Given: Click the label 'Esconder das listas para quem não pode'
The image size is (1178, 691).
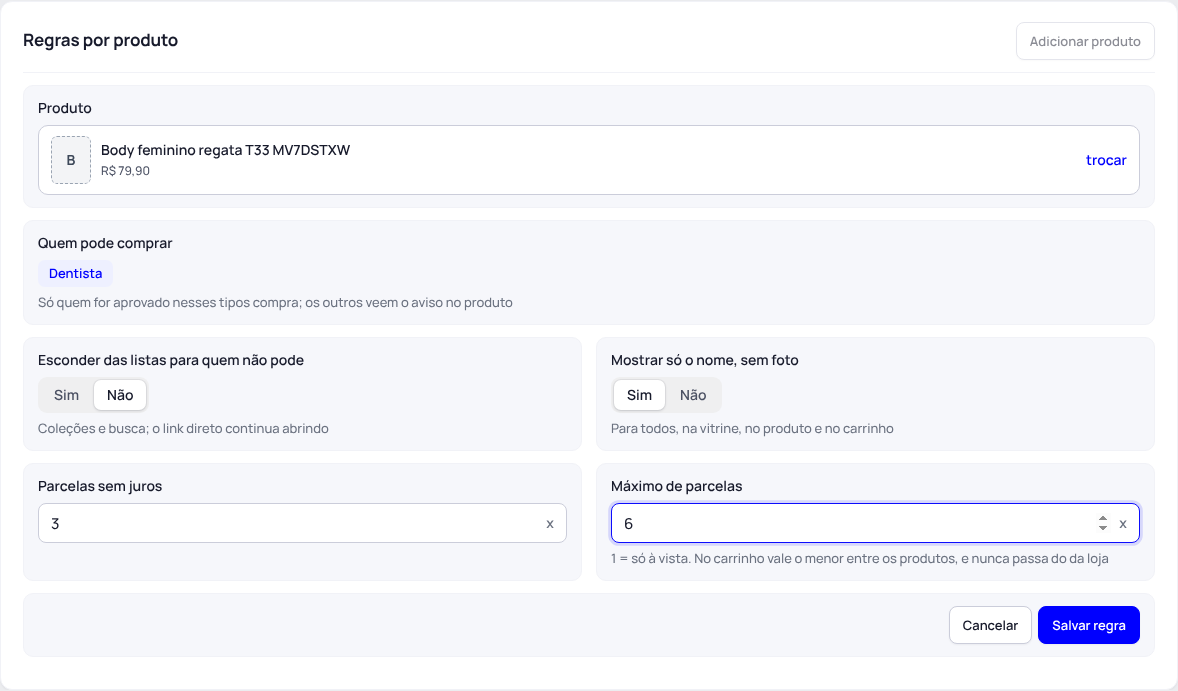Looking at the screenshot, I should tap(171, 361).
